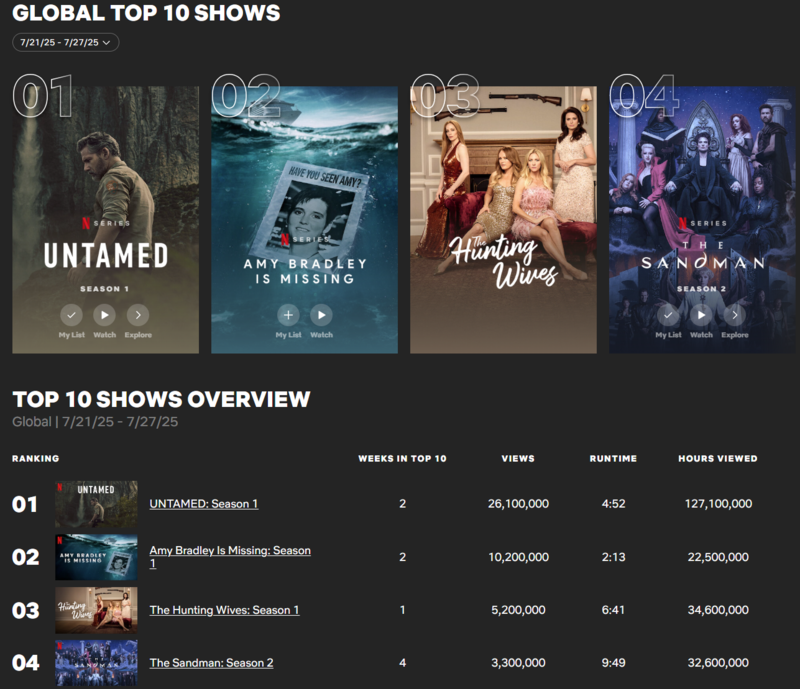Click the Global | 7/21/25 - 7/27/25 subtitle

pyautogui.click(x=95, y=422)
